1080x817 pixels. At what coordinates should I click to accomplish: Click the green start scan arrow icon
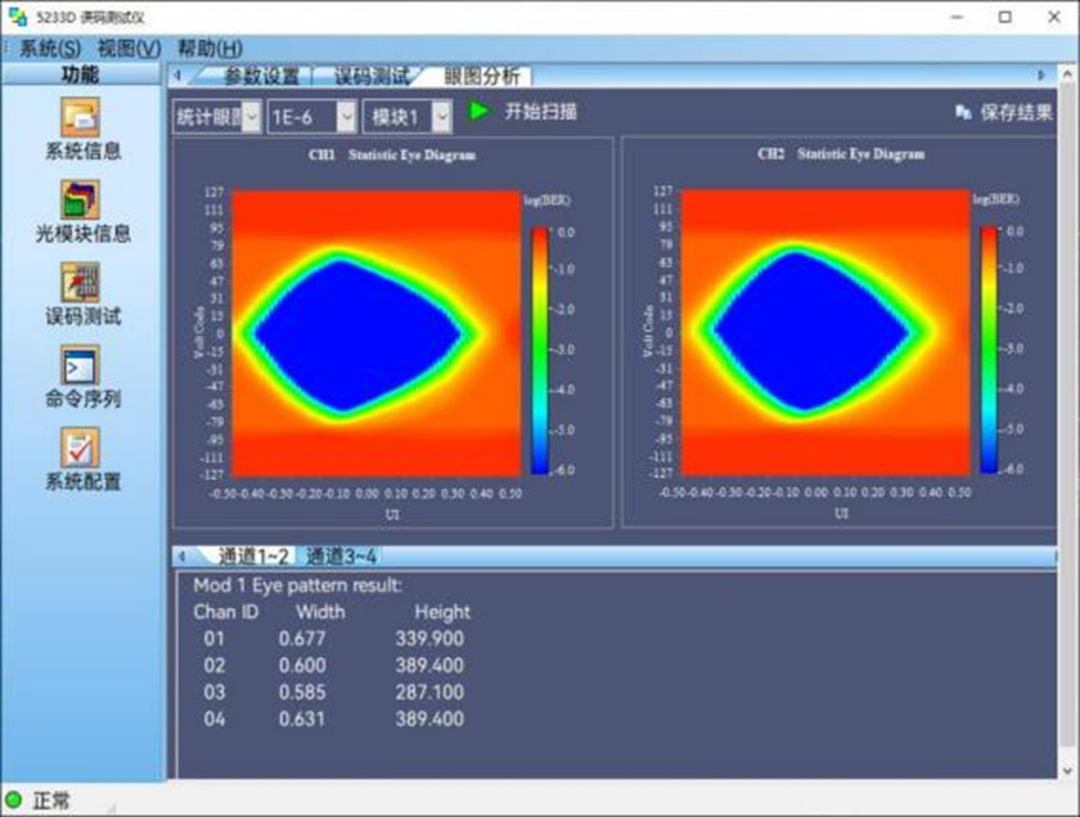pyautogui.click(x=479, y=111)
